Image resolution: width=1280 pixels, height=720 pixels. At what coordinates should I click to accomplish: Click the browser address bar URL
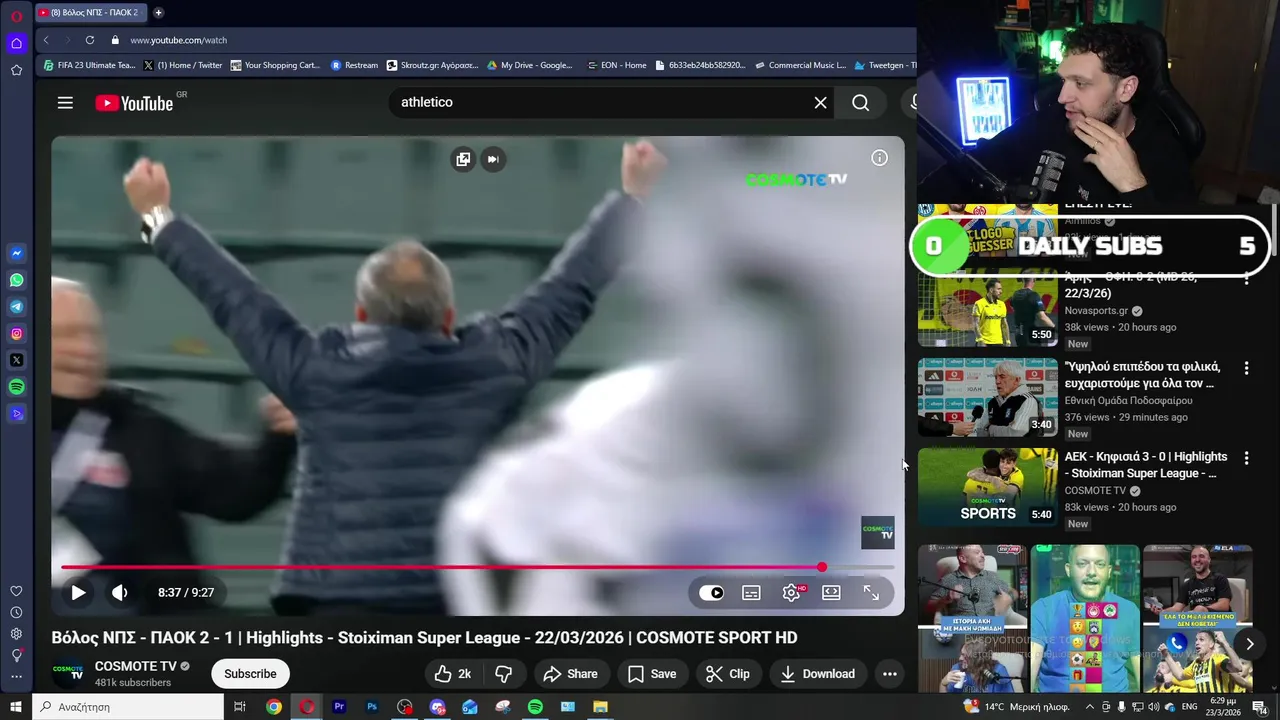click(179, 40)
